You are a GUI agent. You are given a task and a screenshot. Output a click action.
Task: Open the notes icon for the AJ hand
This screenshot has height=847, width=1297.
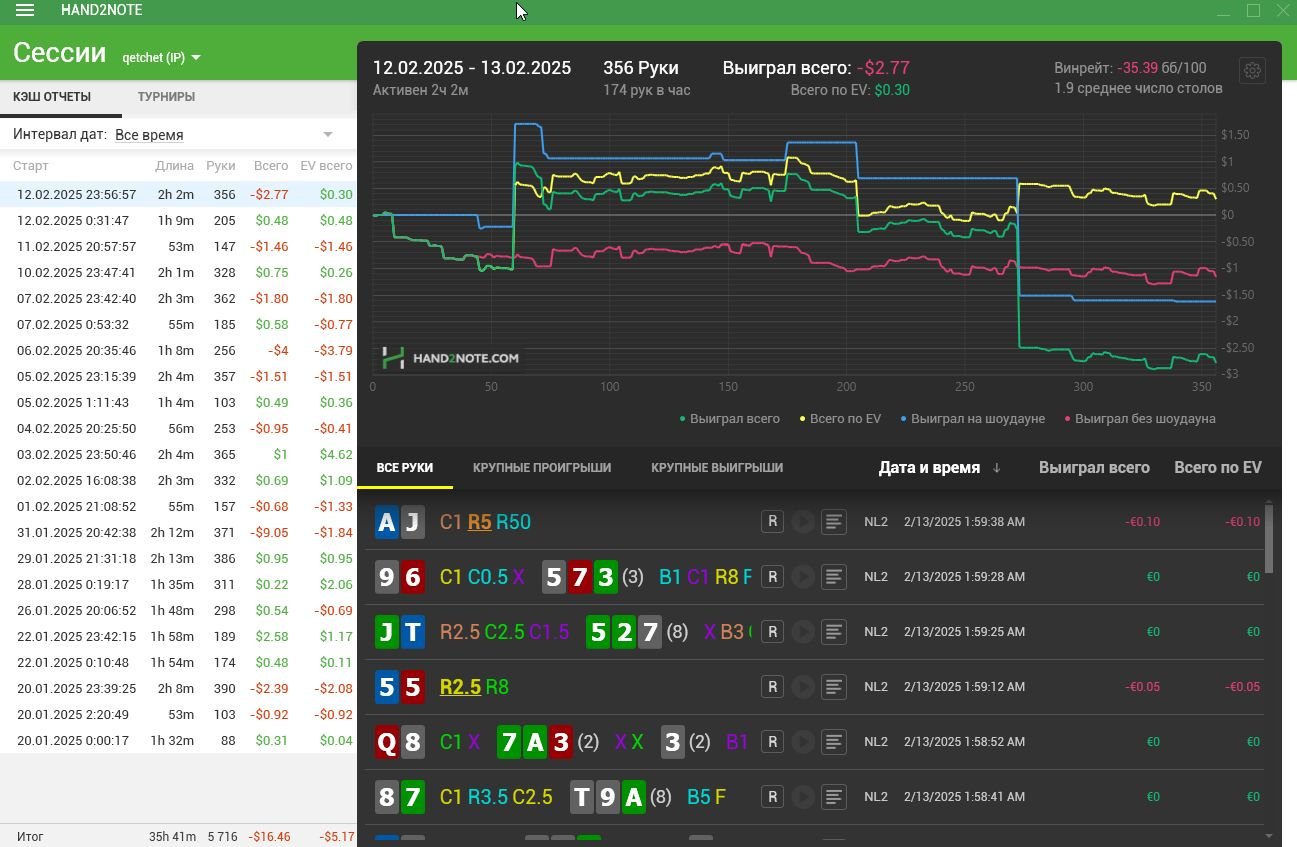tap(834, 521)
